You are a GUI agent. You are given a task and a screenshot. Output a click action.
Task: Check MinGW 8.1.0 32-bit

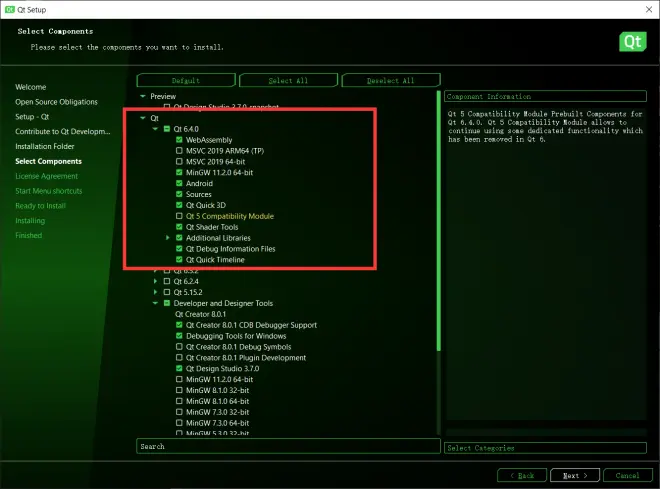pyautogui.click(x=179, y=391)
